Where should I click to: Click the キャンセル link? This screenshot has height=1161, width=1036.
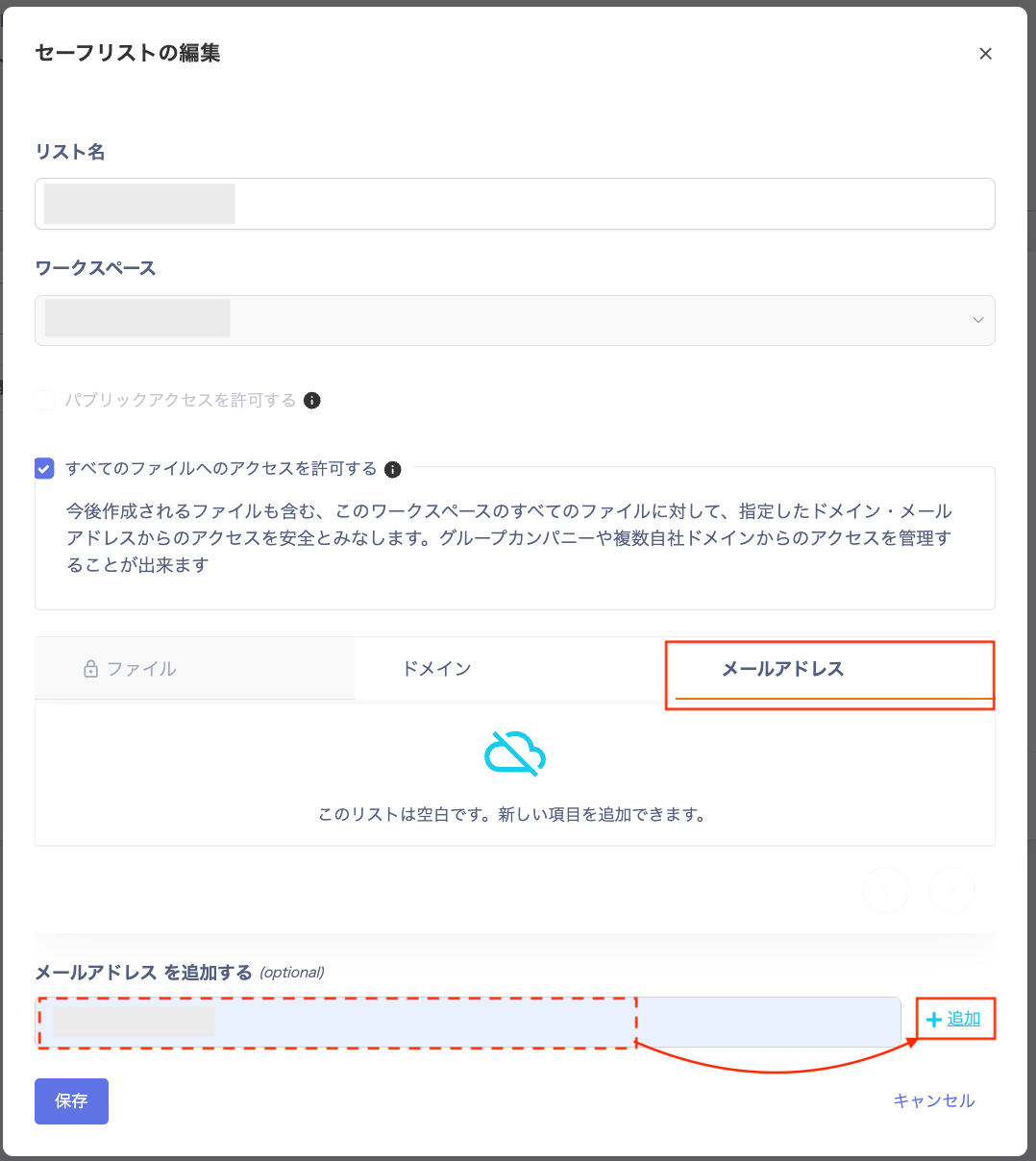coord(934,1101)
